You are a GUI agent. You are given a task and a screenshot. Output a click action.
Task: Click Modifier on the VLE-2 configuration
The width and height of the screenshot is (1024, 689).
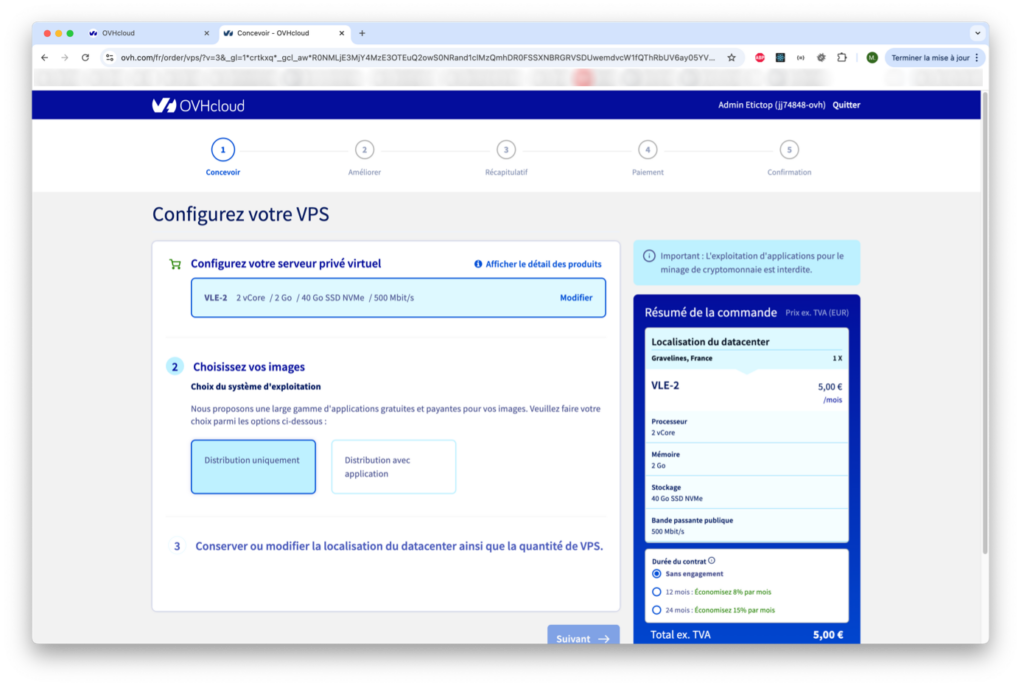pyautogui.click(x=576, y=298)
